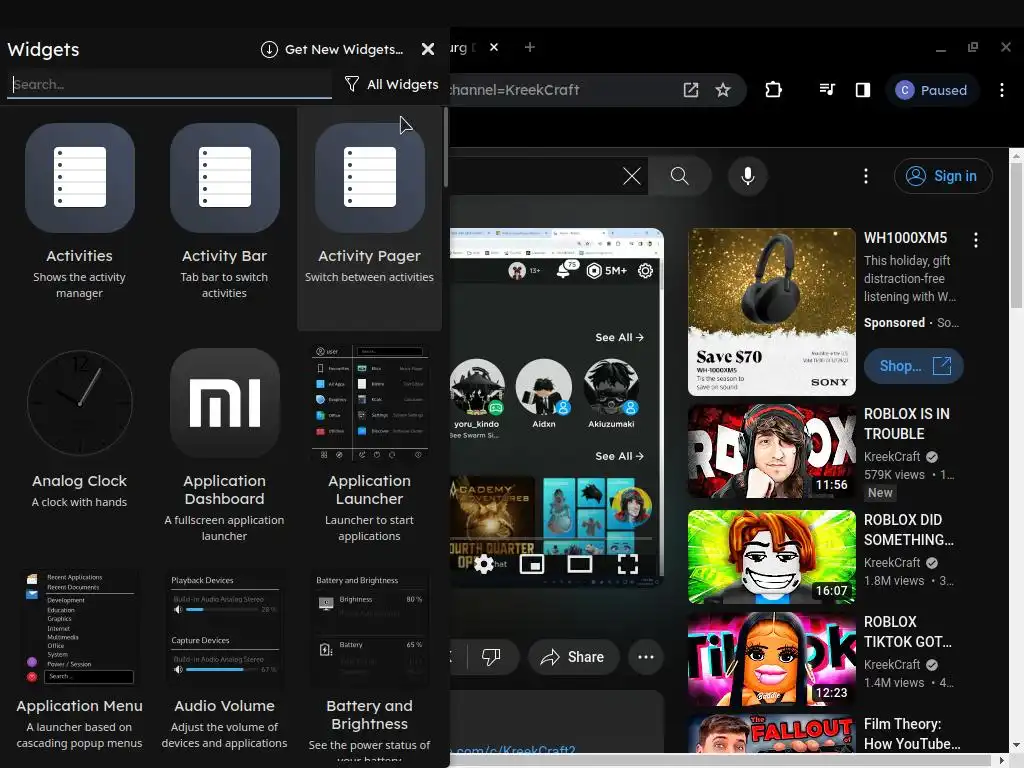
Task: Click the Widgets panel scrollbar
Action: pos(445,148)
